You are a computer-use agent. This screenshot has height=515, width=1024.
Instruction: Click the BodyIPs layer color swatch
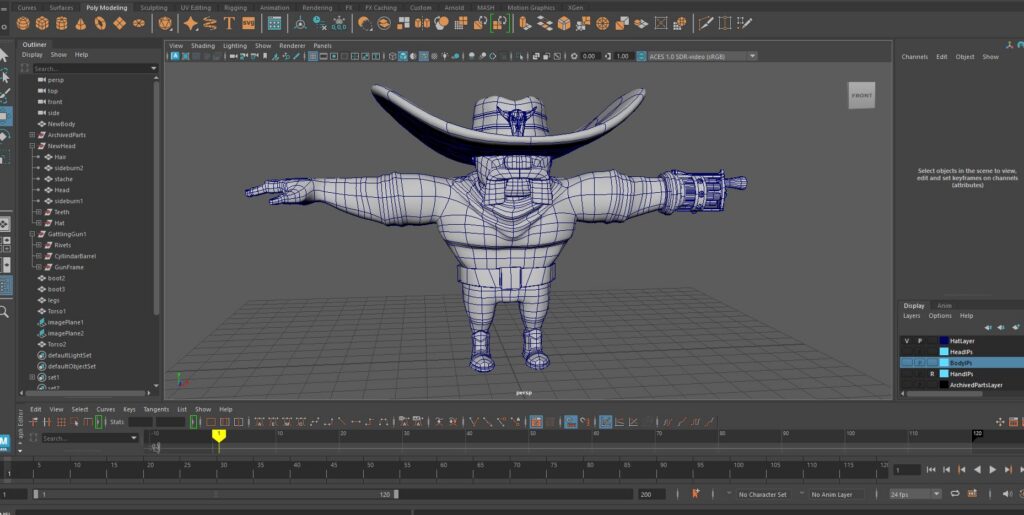(944, 363)
